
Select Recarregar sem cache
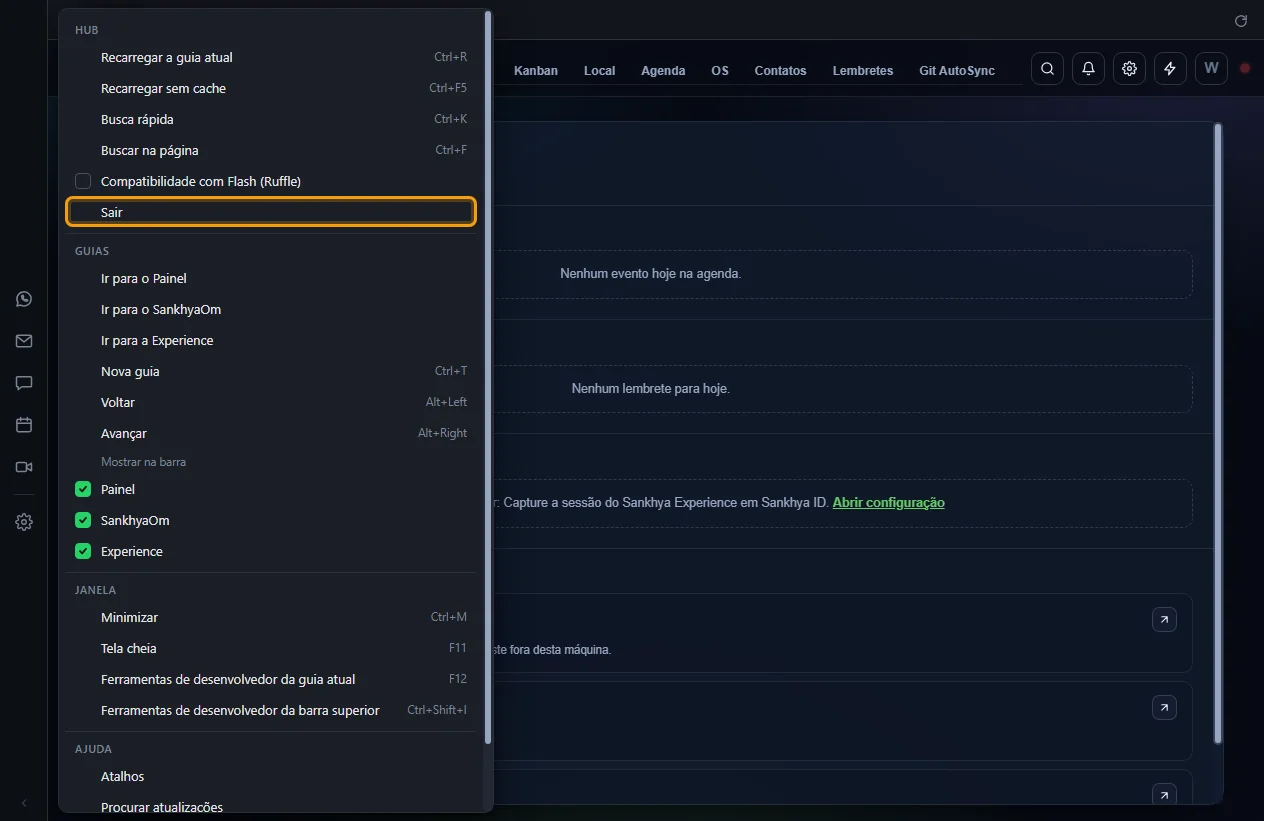[x=271, y=88]
